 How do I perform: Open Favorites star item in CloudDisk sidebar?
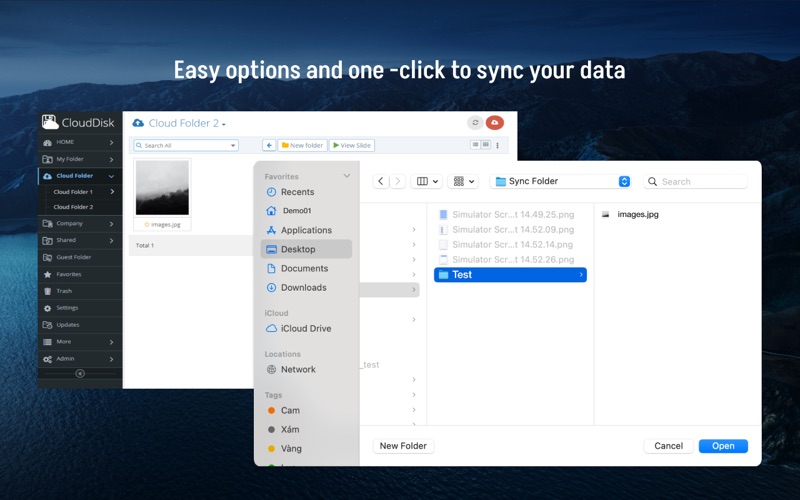[80, 274]
